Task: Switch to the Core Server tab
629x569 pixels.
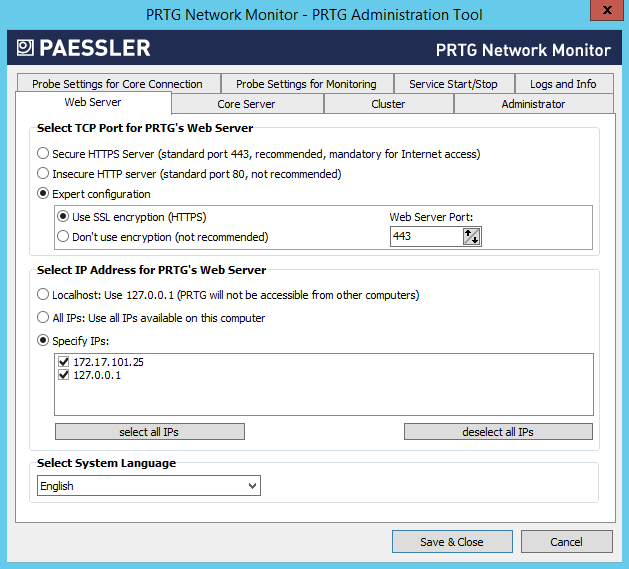Action: (x=246, y=104)
